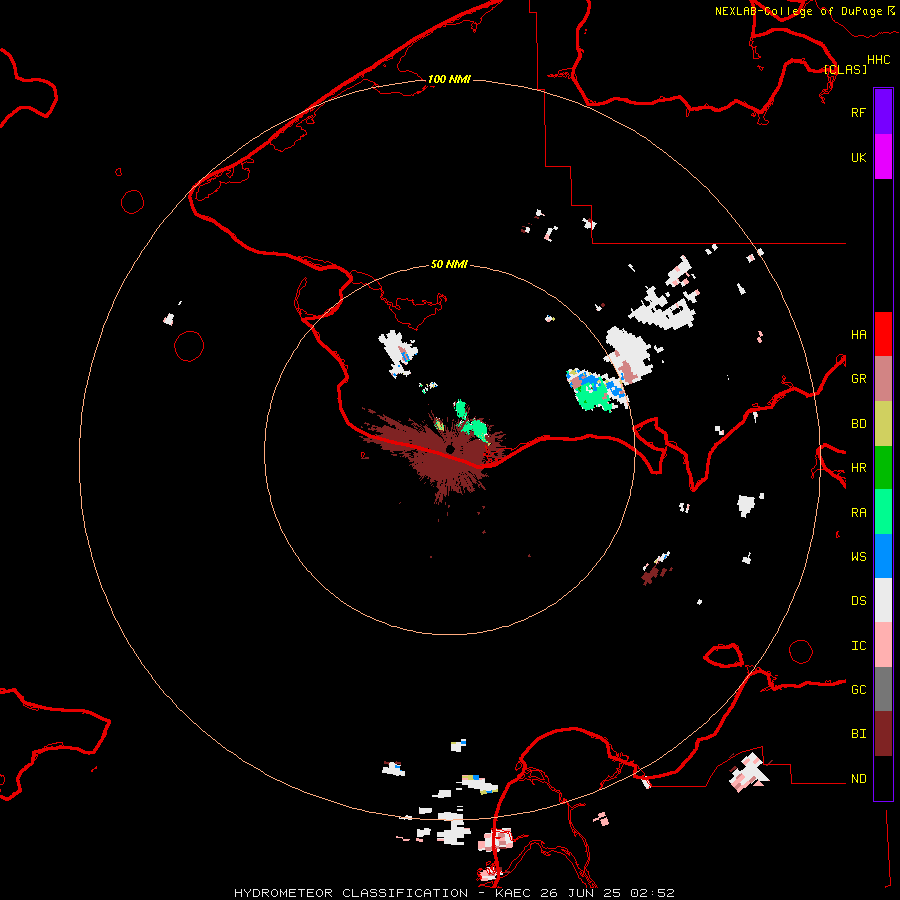Click the 'BI' legend label
The image size is (900, 900).
pos(858,734)
